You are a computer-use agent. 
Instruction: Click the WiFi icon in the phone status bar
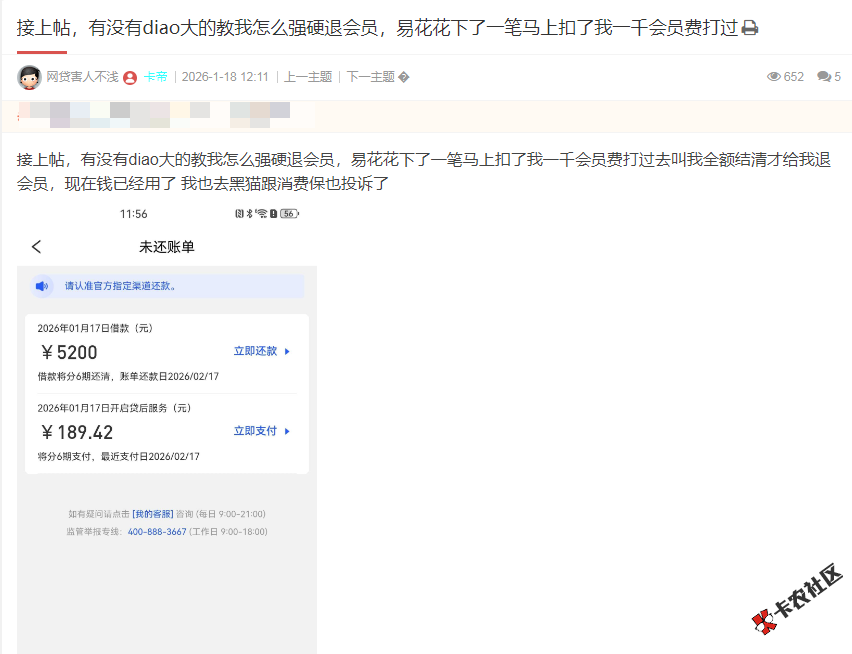click(x=262, y=213)
